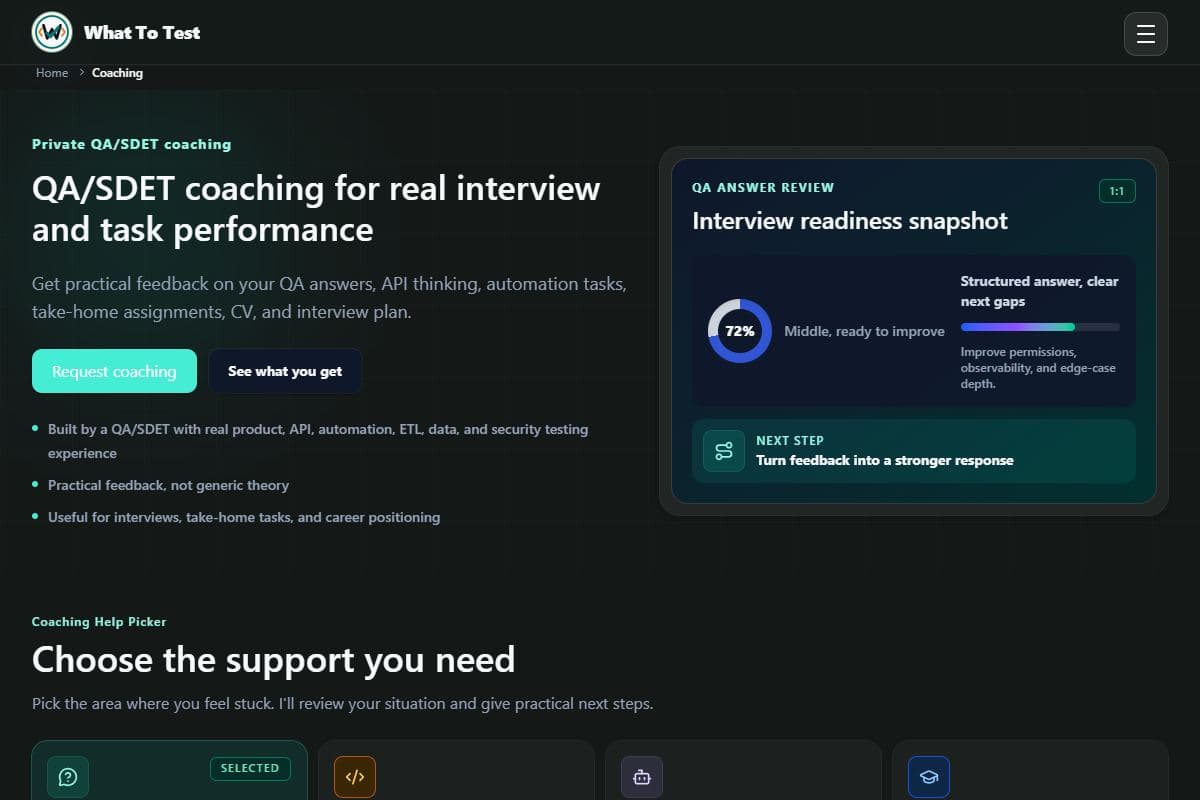Click the Next Step workflow icon
The image size is (1200, 800).
724,451
